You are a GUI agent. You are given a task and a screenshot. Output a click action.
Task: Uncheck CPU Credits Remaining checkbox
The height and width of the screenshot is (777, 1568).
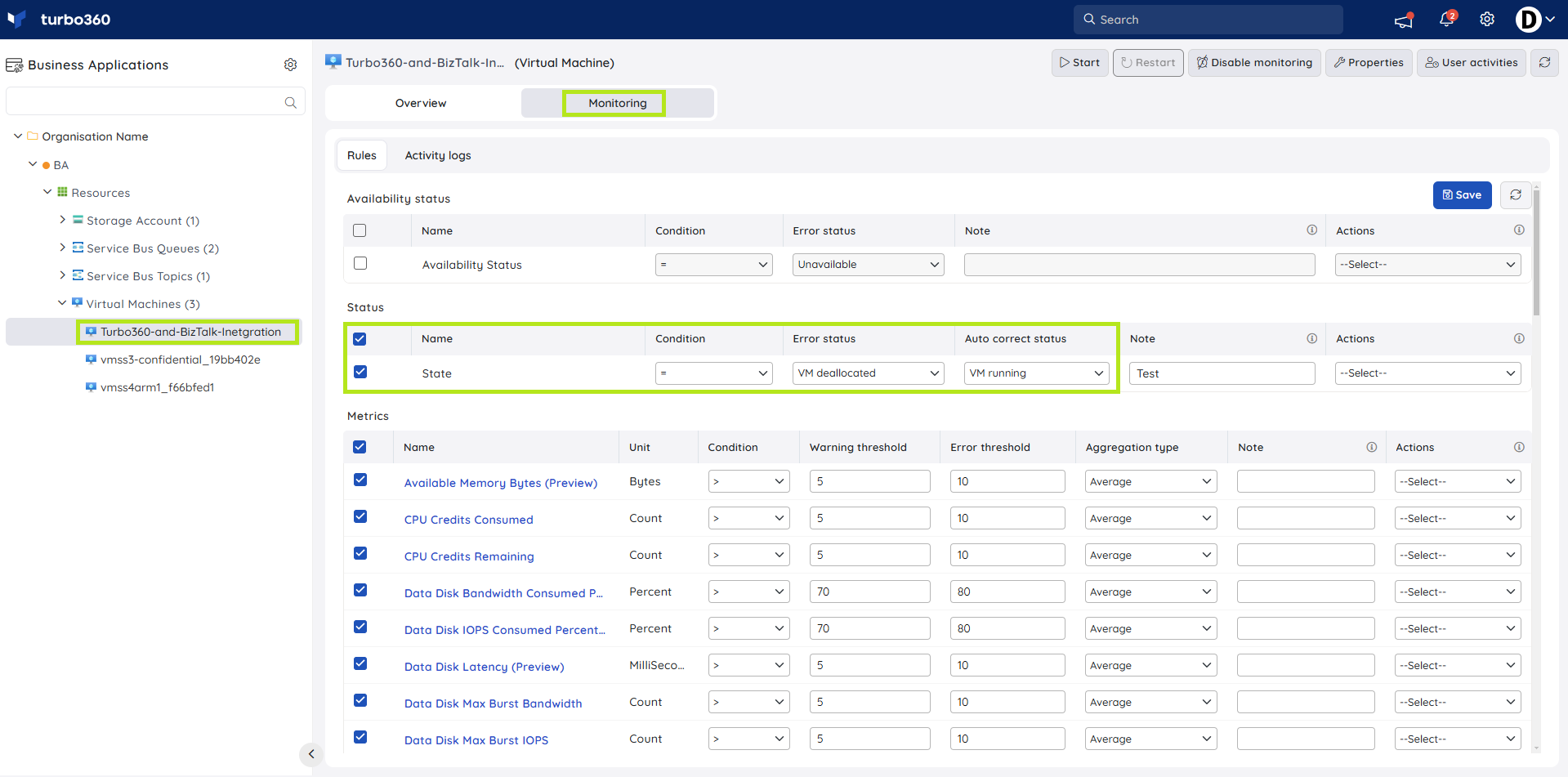point(360,553)
